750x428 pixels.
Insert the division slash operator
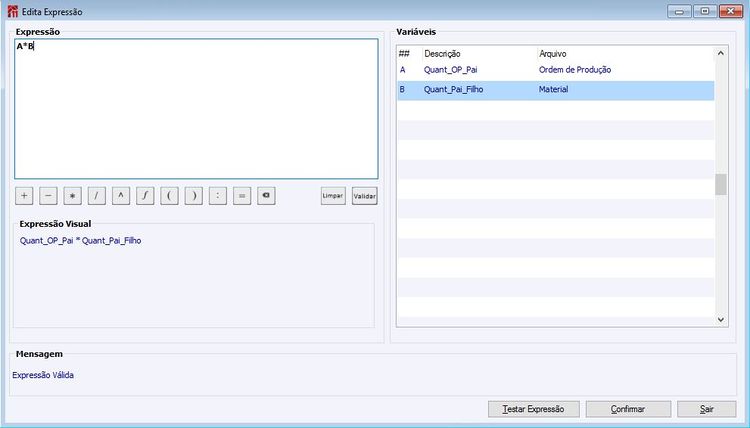coord(97,196)
